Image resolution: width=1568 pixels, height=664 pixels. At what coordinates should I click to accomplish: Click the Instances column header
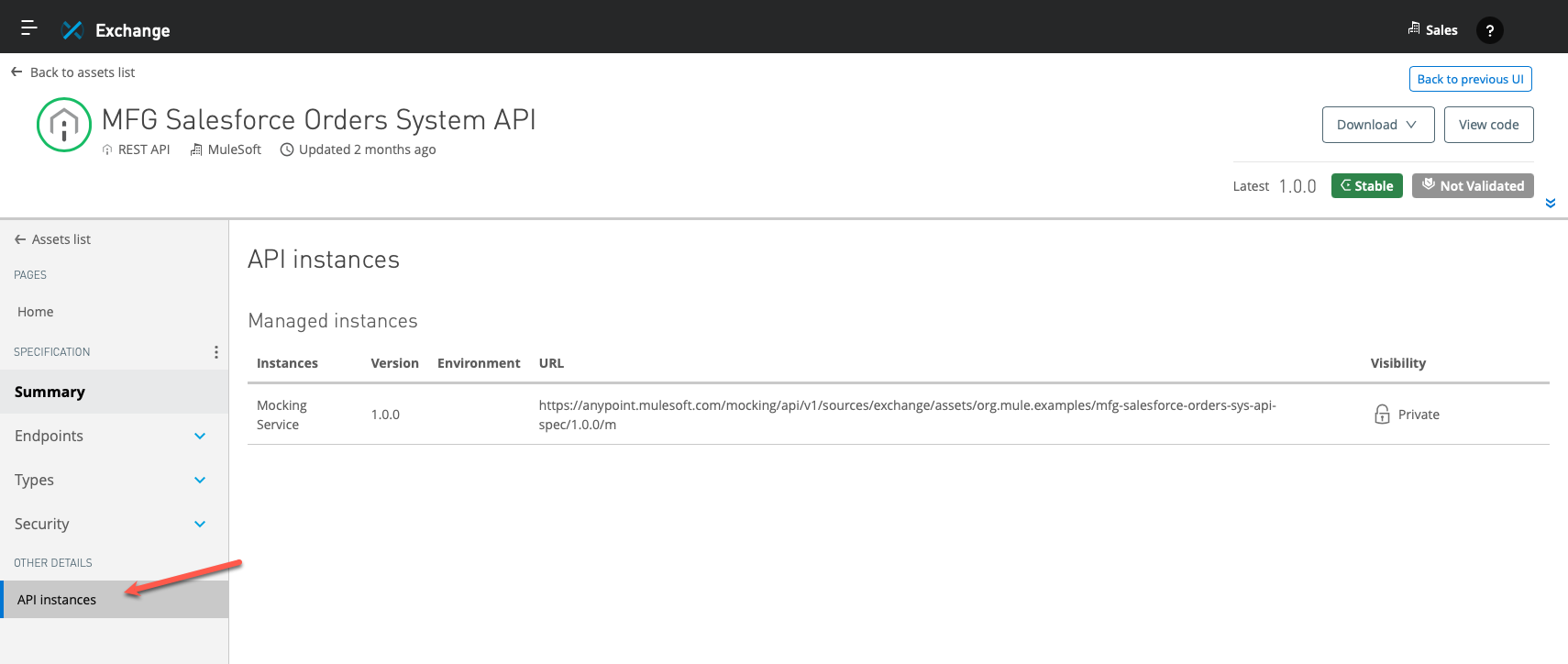coord(287,363)
